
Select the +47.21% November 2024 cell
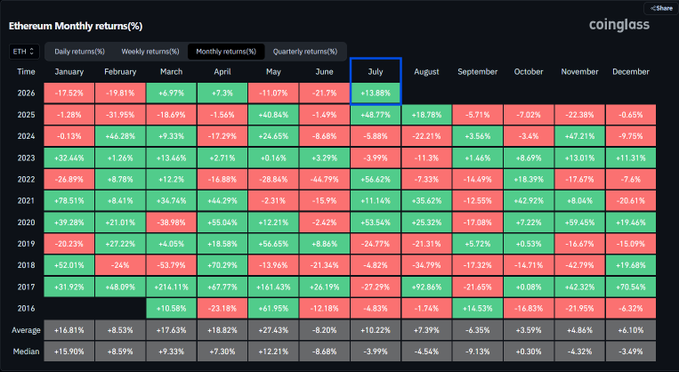pos(579,136)
